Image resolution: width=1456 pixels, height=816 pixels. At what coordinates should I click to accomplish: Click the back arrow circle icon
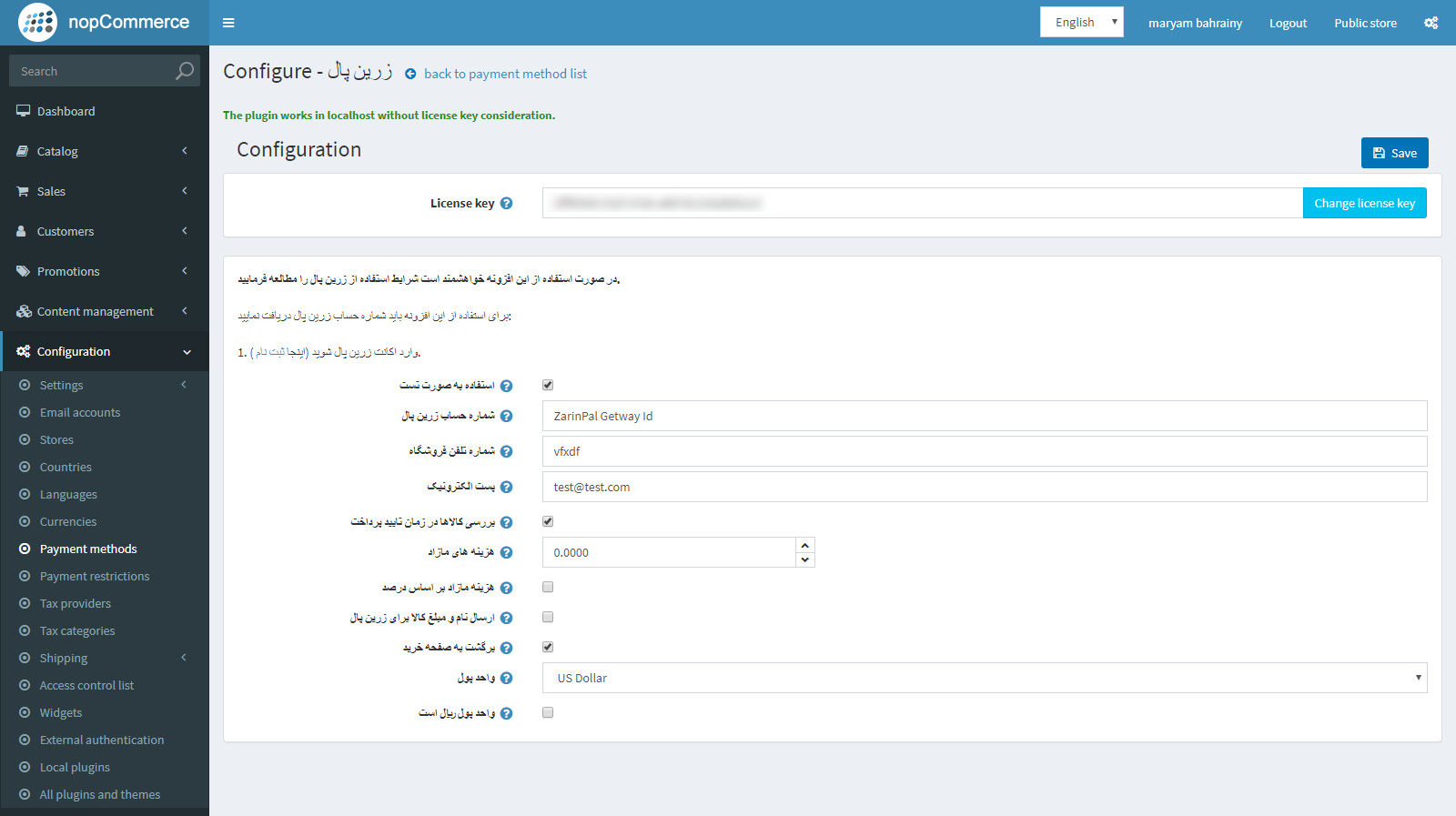(410, 74)
